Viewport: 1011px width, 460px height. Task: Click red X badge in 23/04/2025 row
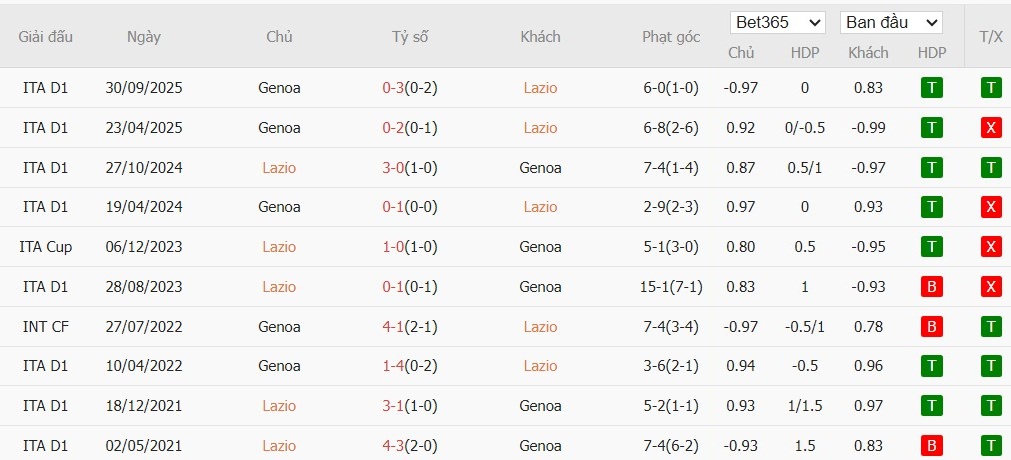click(x=991, y=128)
